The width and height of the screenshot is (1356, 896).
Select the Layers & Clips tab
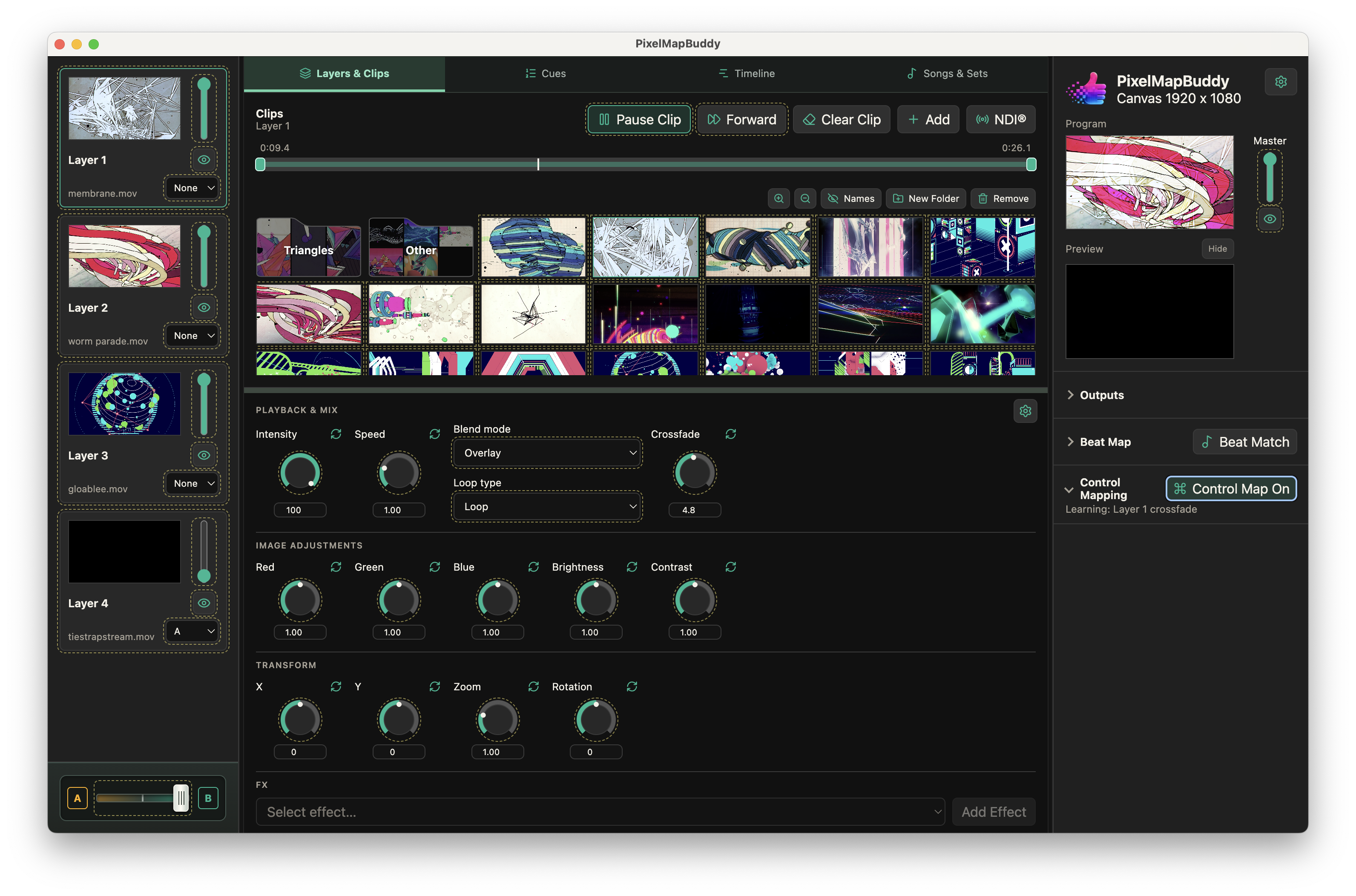coord(345,74)
